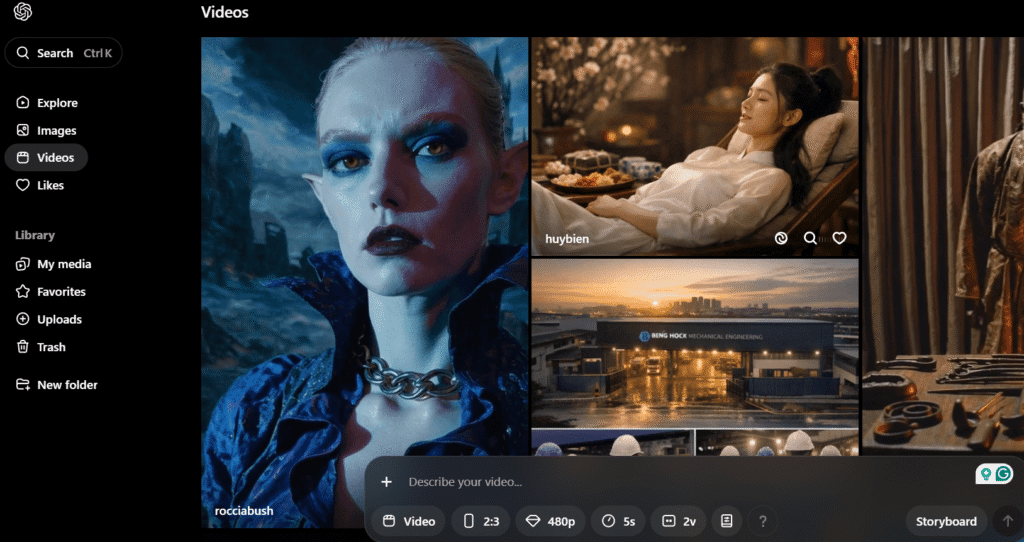Click the question mark help icon
Screen dimensions: 1024x542
(x=763, y=521)
